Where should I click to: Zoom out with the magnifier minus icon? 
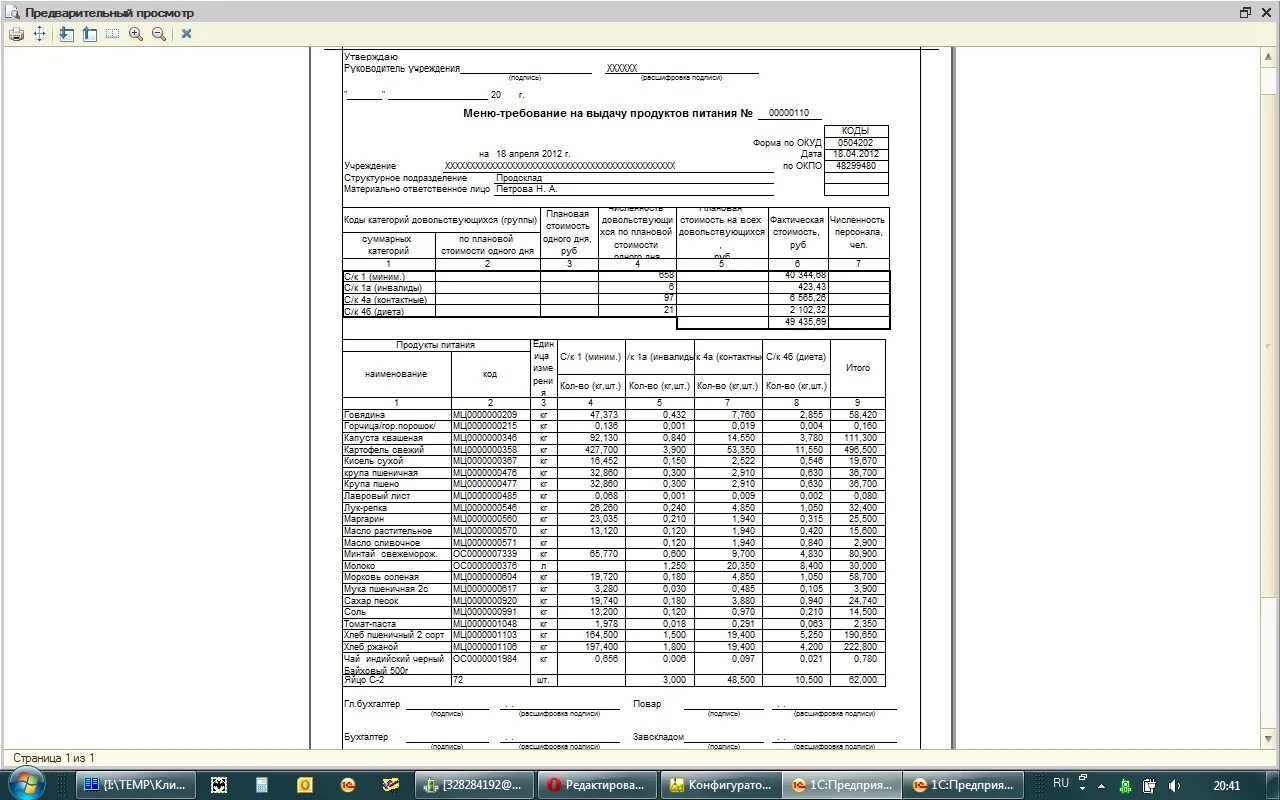(x=159, y=34)
